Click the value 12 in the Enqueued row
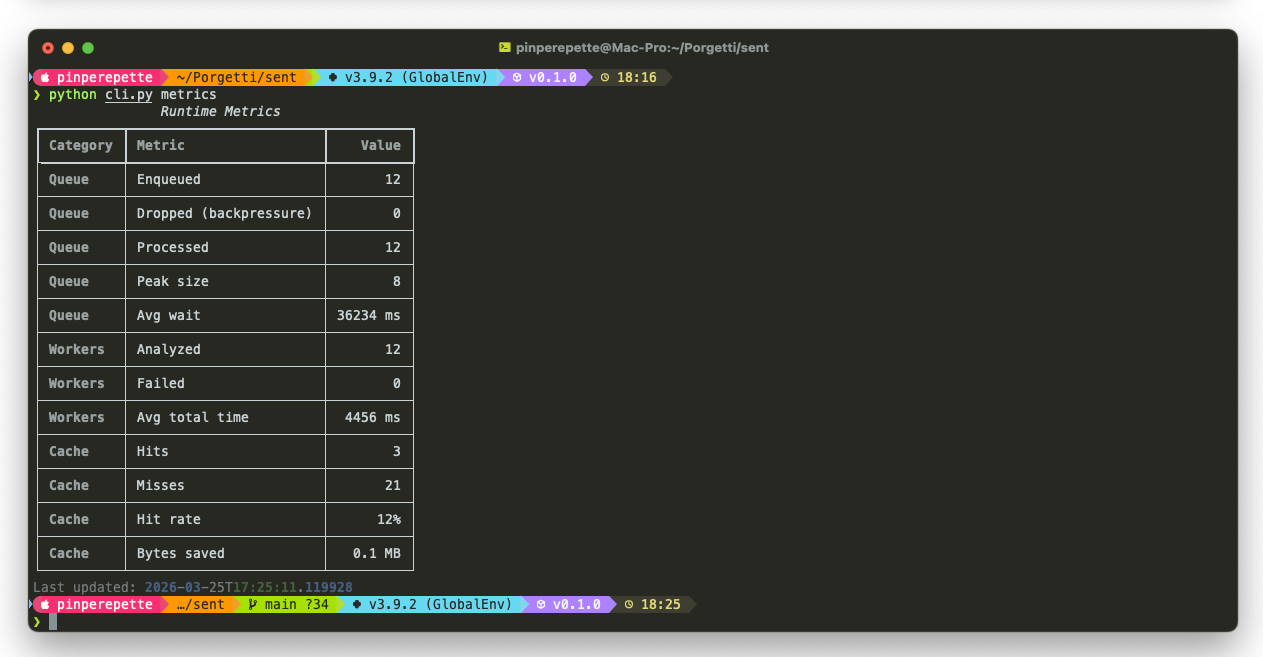Viewport: 1263px width, 657px height. [393, 179]
